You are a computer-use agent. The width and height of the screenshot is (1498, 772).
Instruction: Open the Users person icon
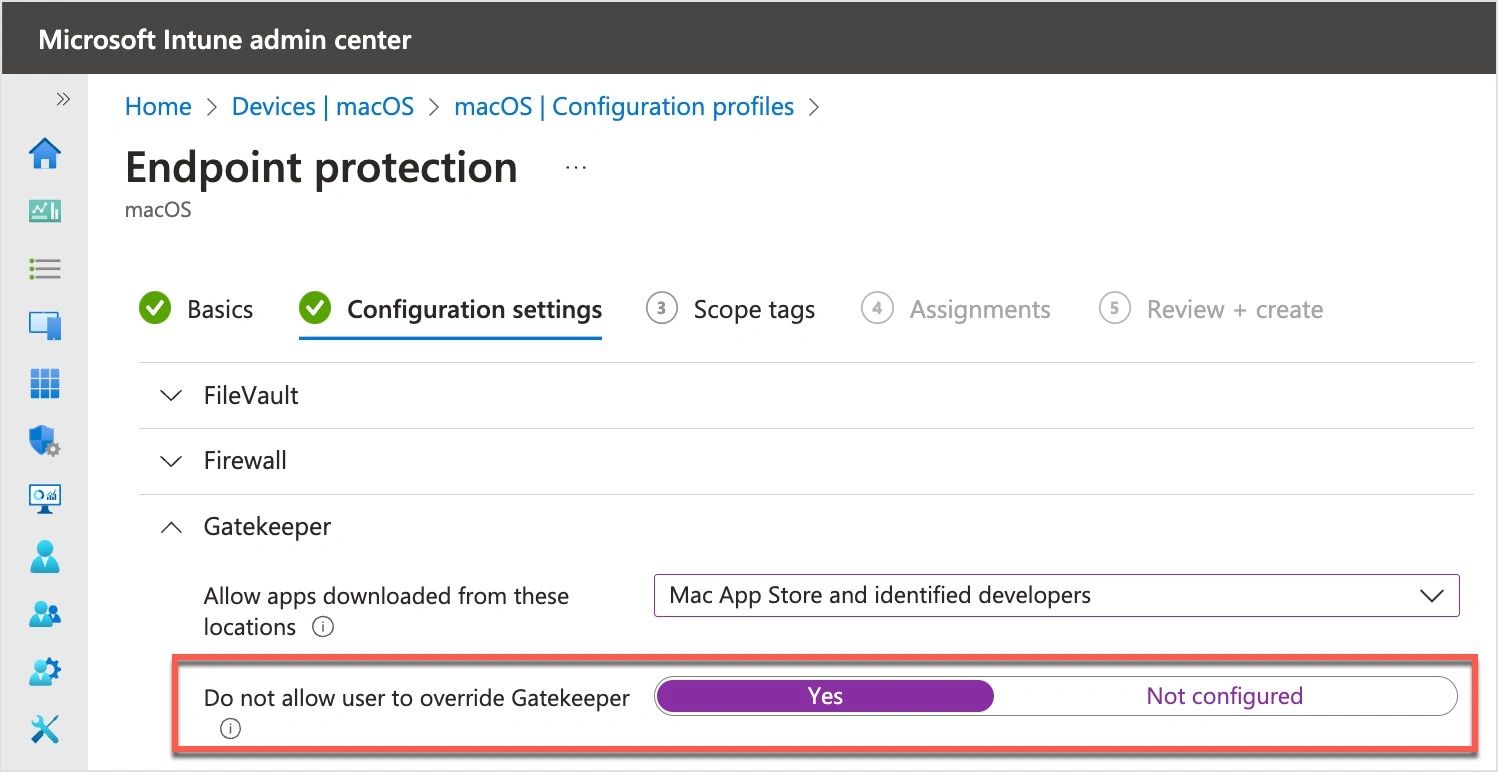tap(45, 556)
